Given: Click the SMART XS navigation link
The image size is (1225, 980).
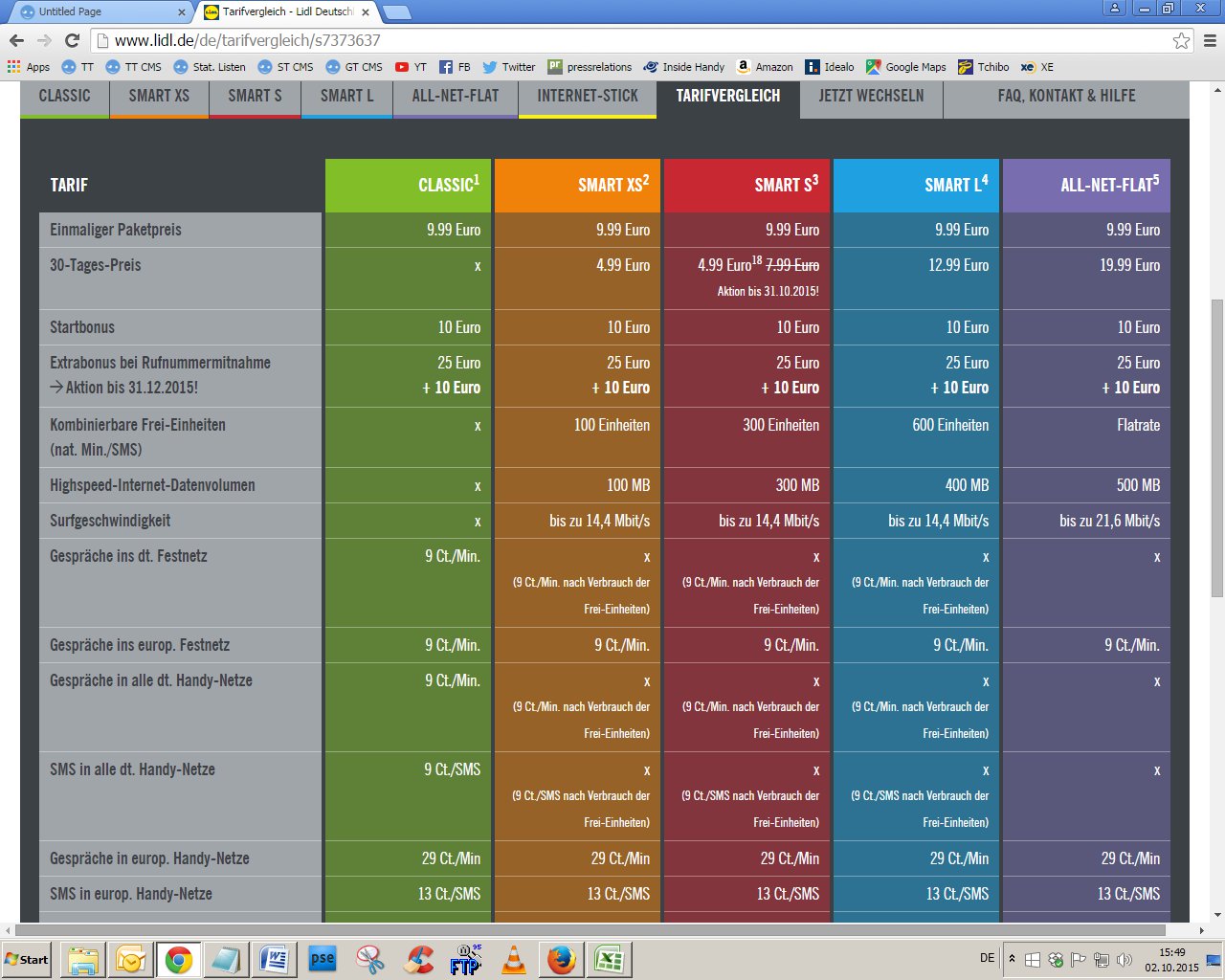Looking at the screenshot, I should pos(159,96).
